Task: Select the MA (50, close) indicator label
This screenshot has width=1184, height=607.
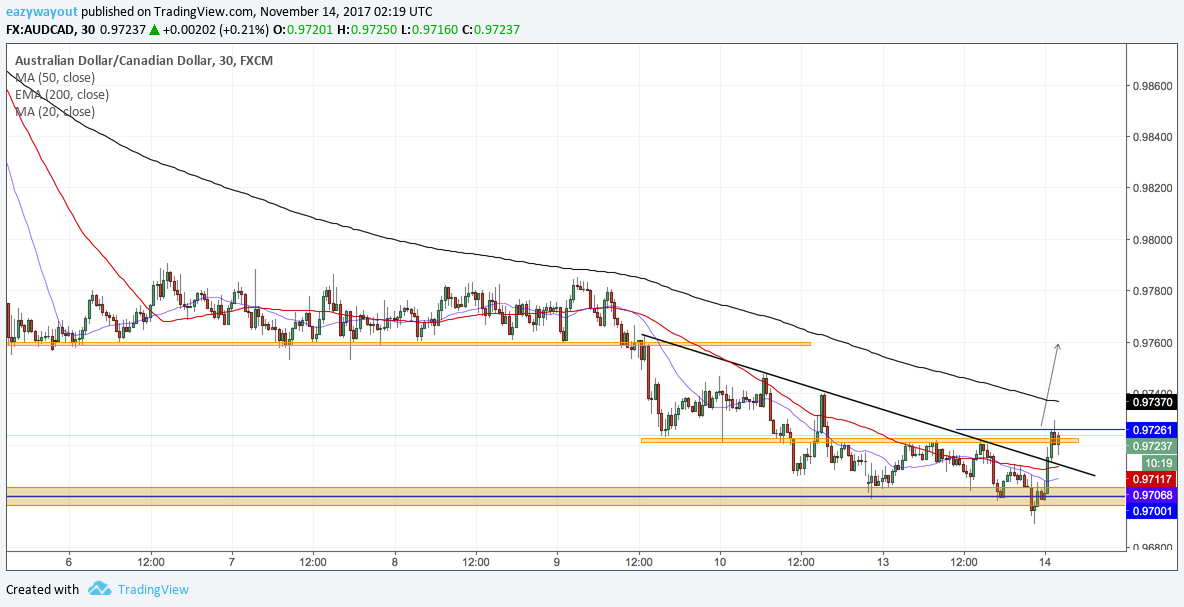Action: click(x=55, y=78)
